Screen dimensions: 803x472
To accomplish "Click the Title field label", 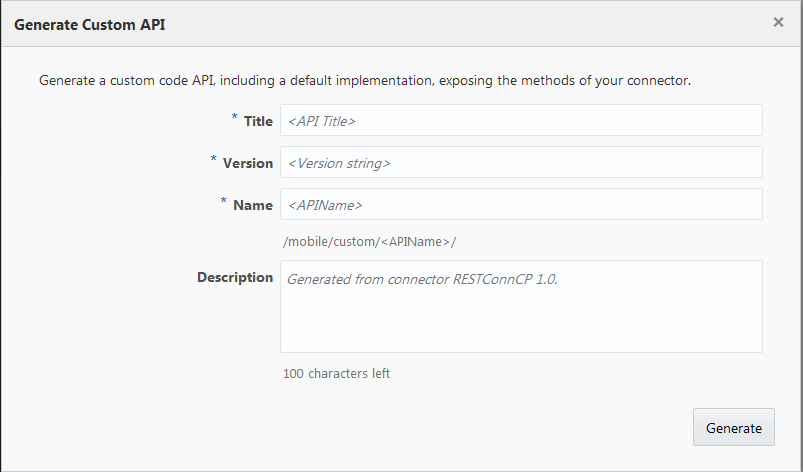I will [x=258, y=121].
